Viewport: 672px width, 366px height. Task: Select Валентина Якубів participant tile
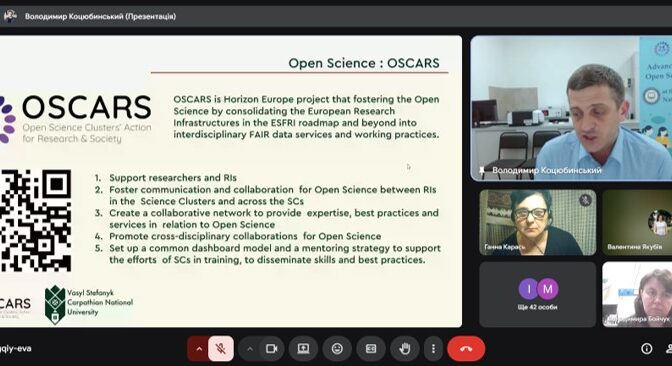point(637,222)
